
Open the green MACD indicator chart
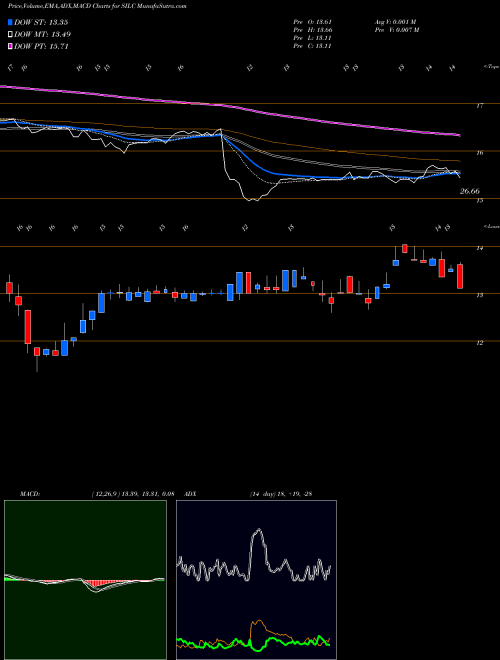85,580
